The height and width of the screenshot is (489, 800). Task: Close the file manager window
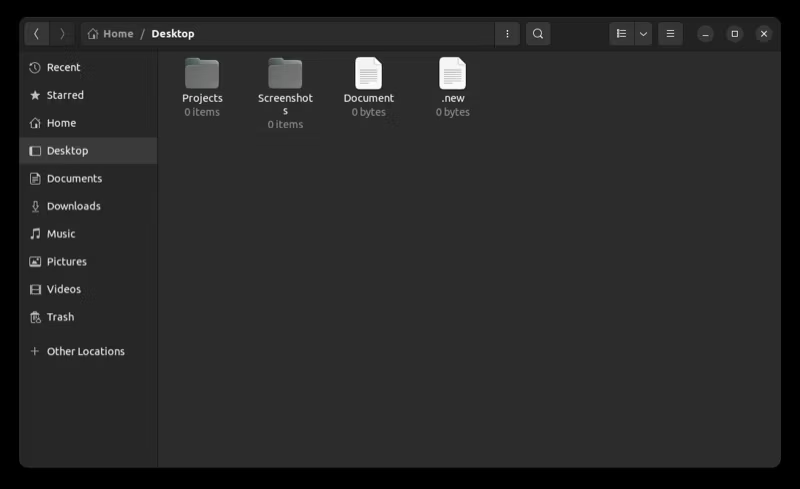point(764,34)
